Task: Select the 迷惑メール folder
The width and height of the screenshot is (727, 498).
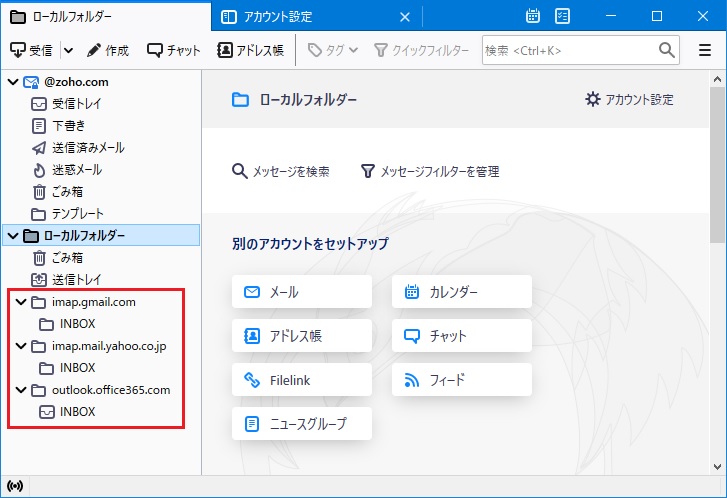Action: pos(76,170)
